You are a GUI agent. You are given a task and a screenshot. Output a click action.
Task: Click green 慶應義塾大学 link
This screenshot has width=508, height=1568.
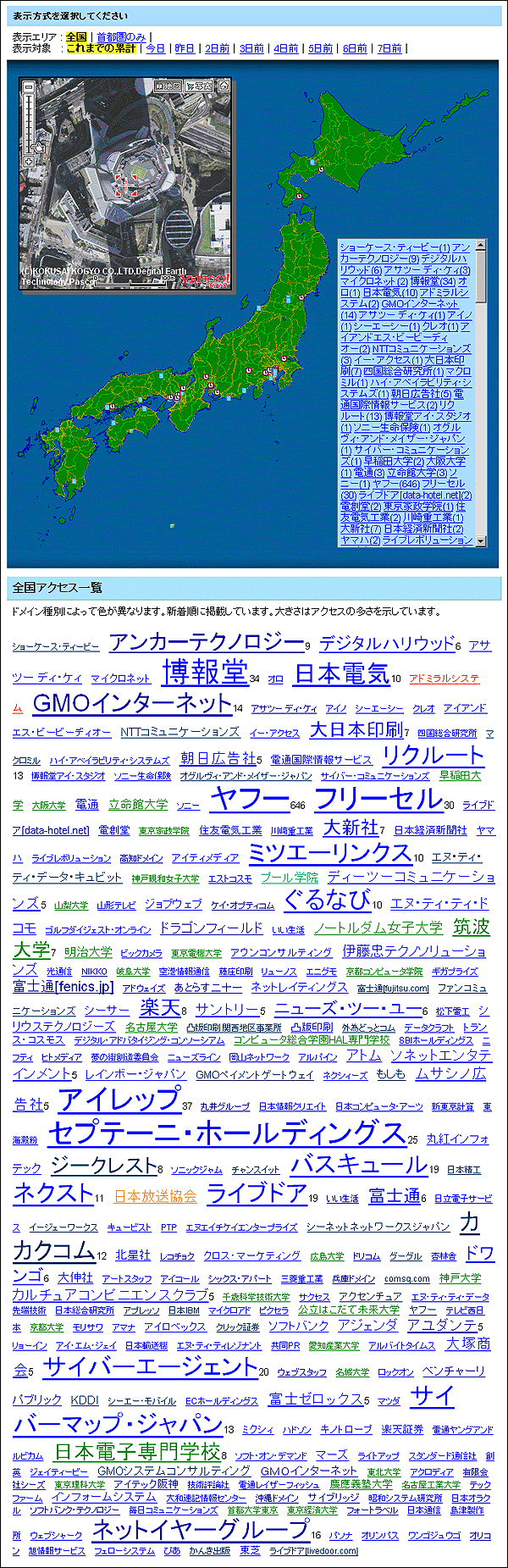click(361, 1484)
